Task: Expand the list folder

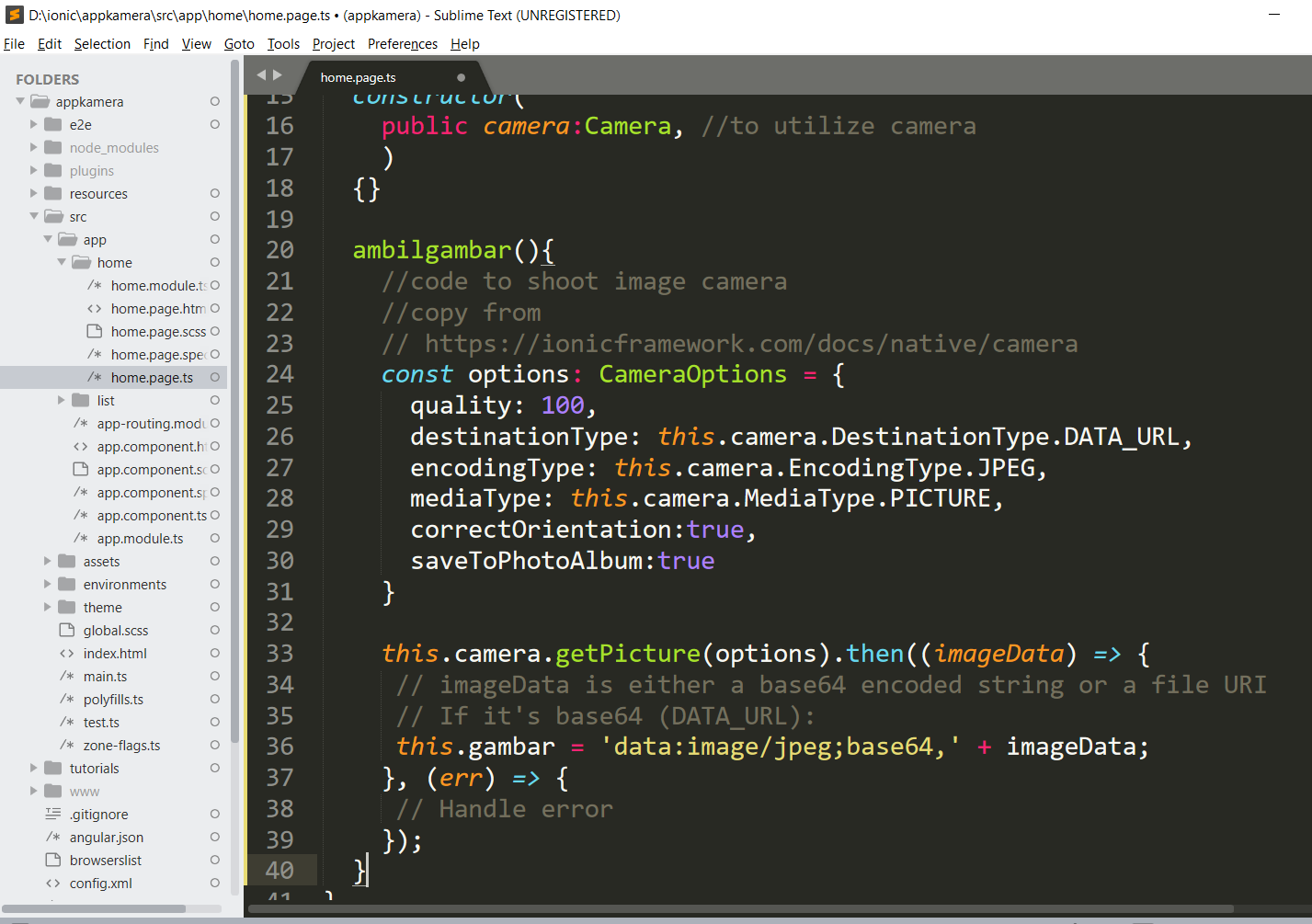Action: (x=62, y=400)
